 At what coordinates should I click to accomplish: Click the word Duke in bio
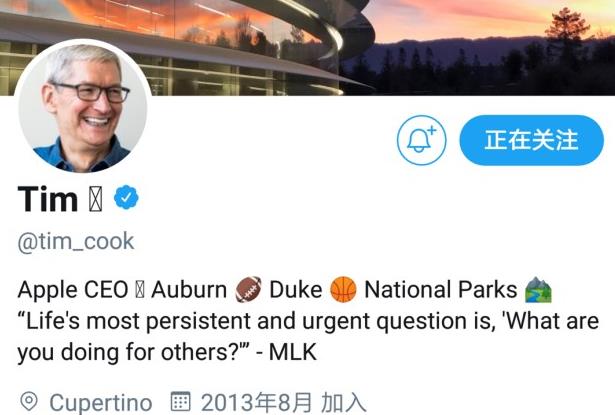(x=296, y=290)
